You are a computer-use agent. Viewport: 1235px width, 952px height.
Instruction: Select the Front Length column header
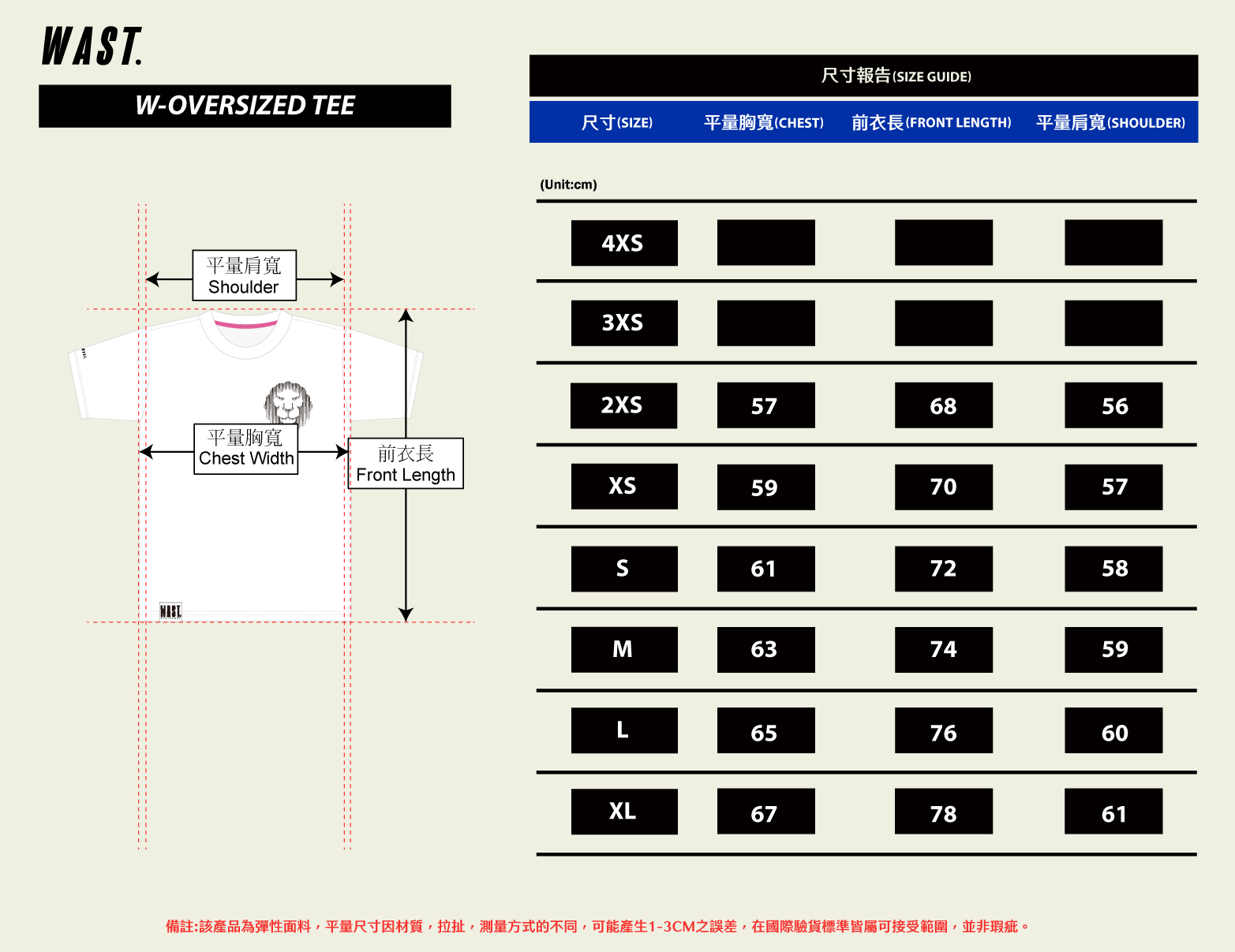pyautogui.click(x=931, y=122)
